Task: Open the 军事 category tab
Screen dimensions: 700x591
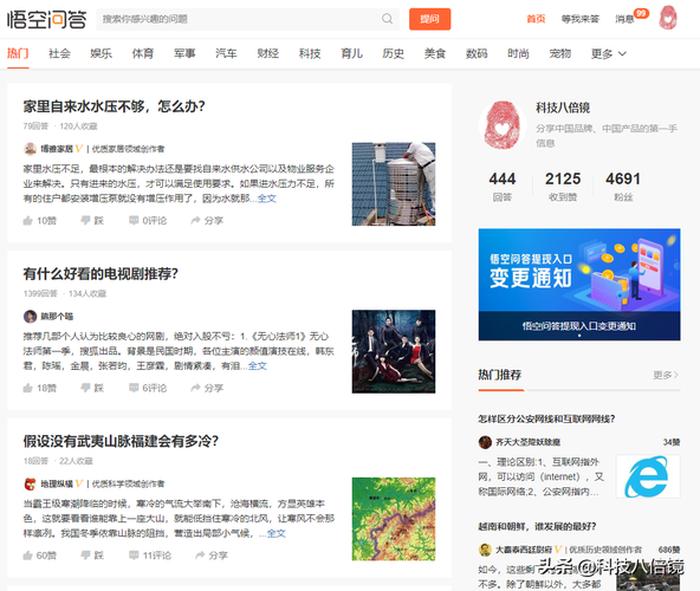Action: pyautogui.click(x=184, y=54)
